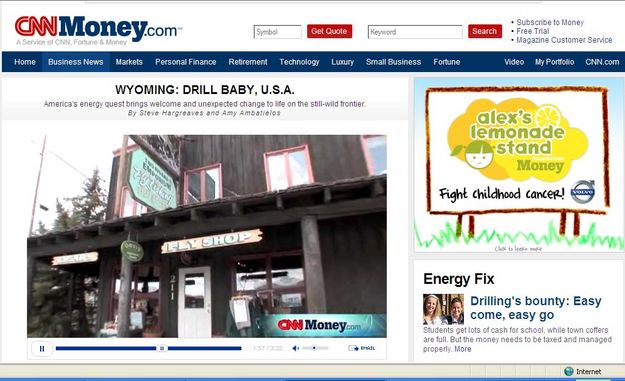Open the Magazine Customer Service link
625x381 pixels.
564,40
